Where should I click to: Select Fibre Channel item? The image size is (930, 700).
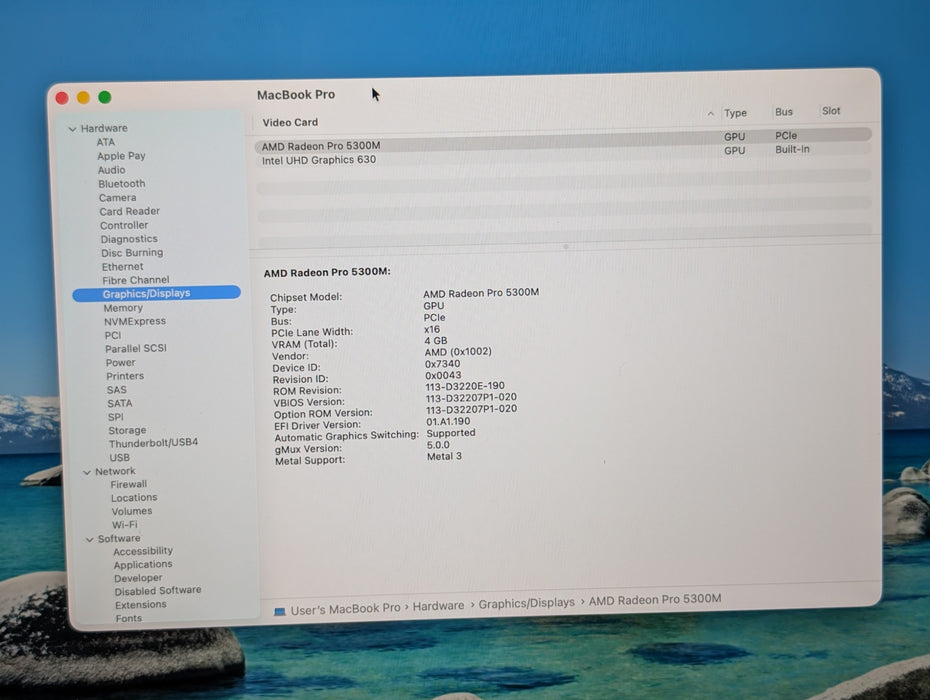point(135,280)
